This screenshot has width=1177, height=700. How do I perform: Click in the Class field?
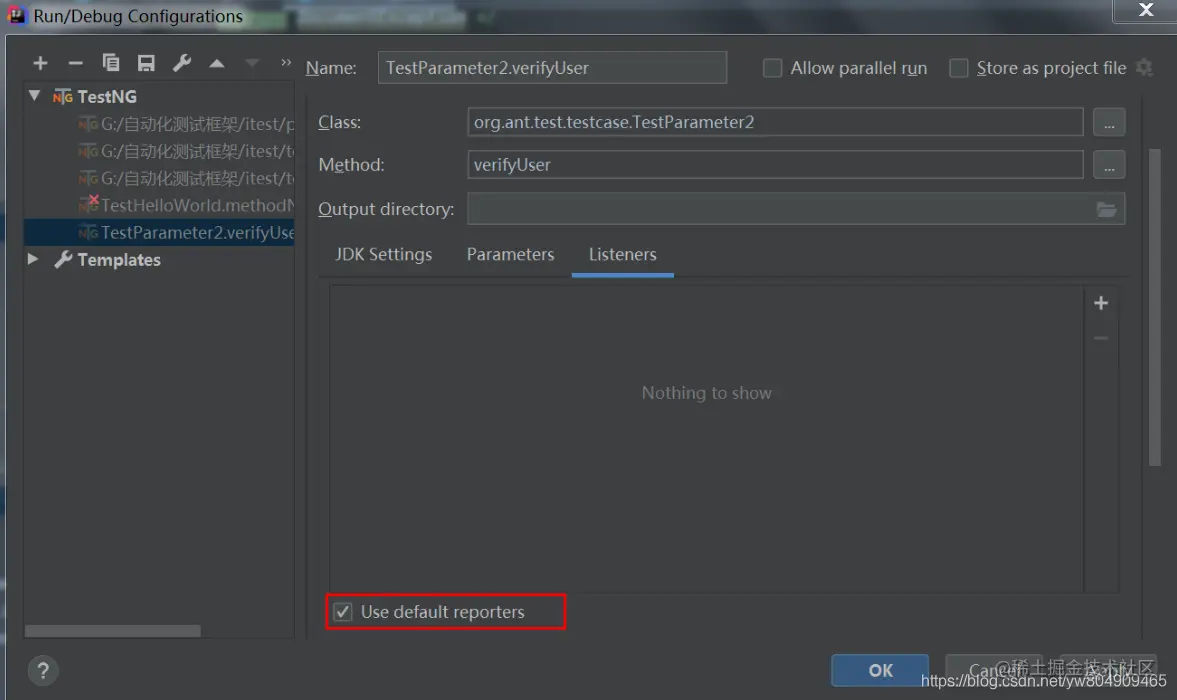775,122
